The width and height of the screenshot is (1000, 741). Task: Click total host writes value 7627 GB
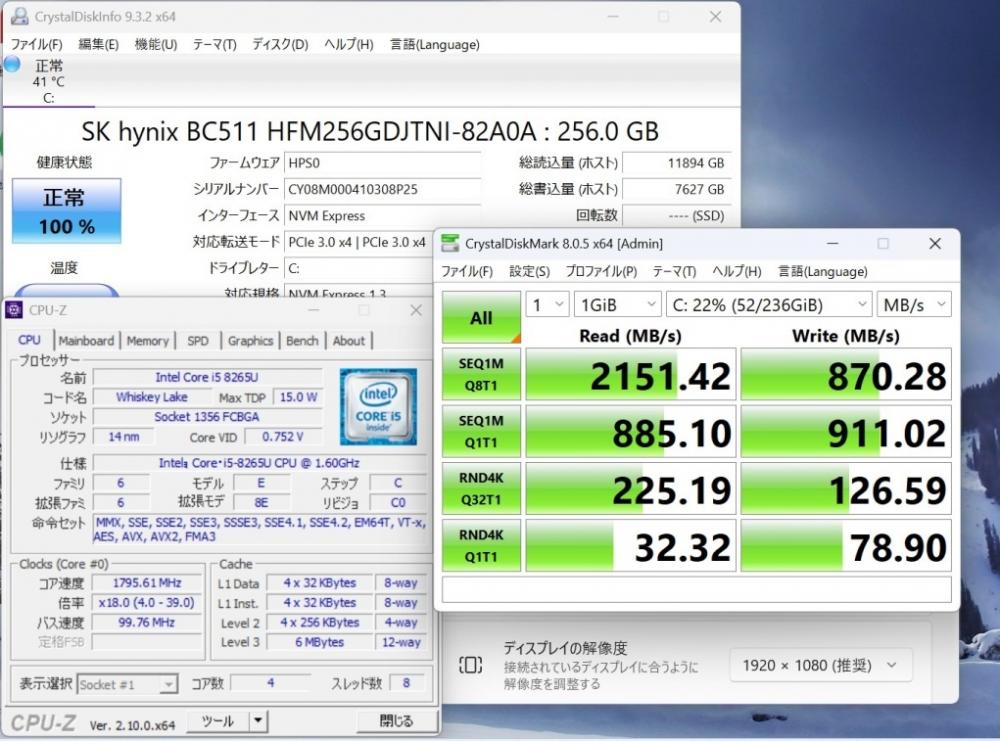(676, 189)
